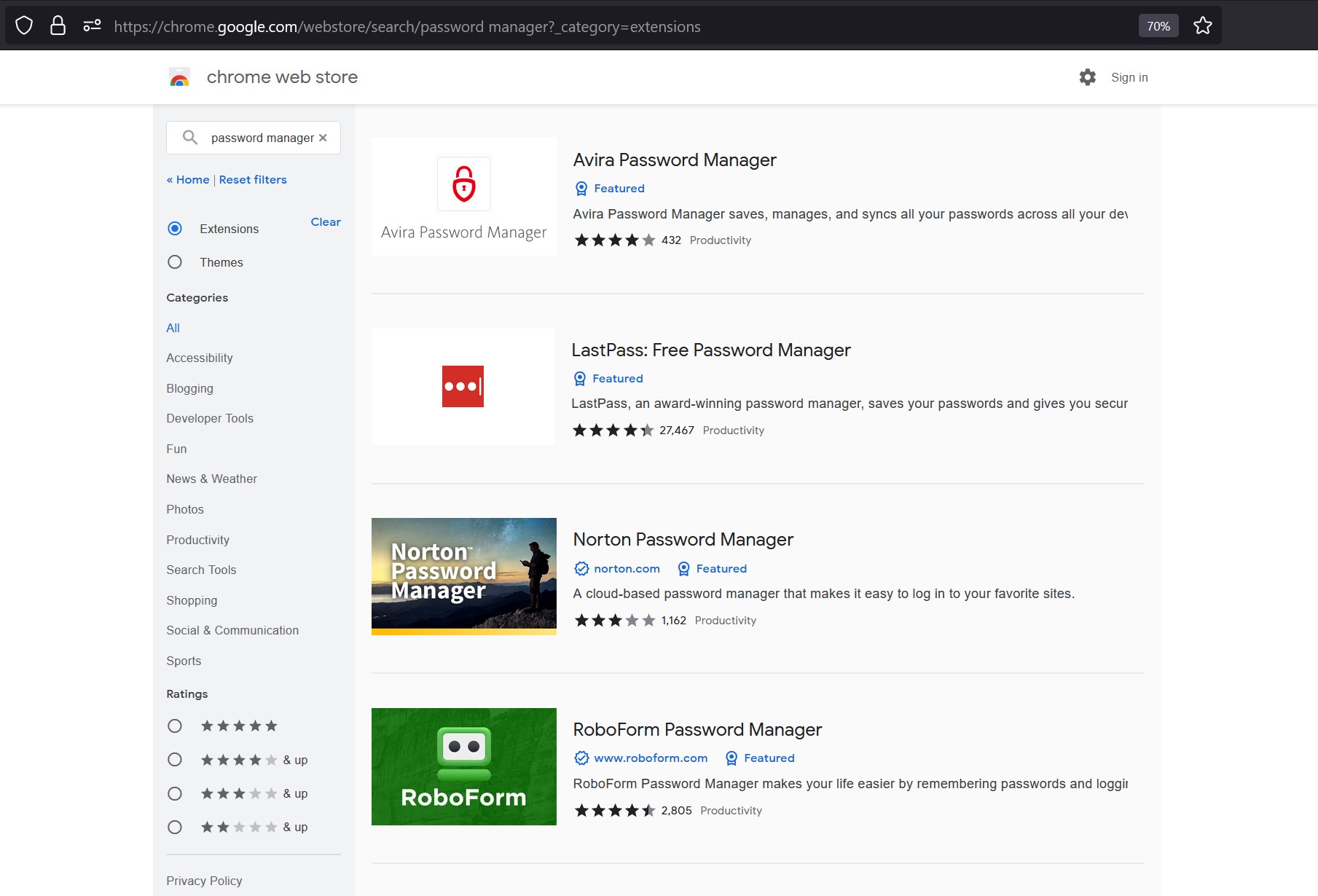Clear the search with the X icon
This screenshot has width=1318, height=896.
(323, 138)
